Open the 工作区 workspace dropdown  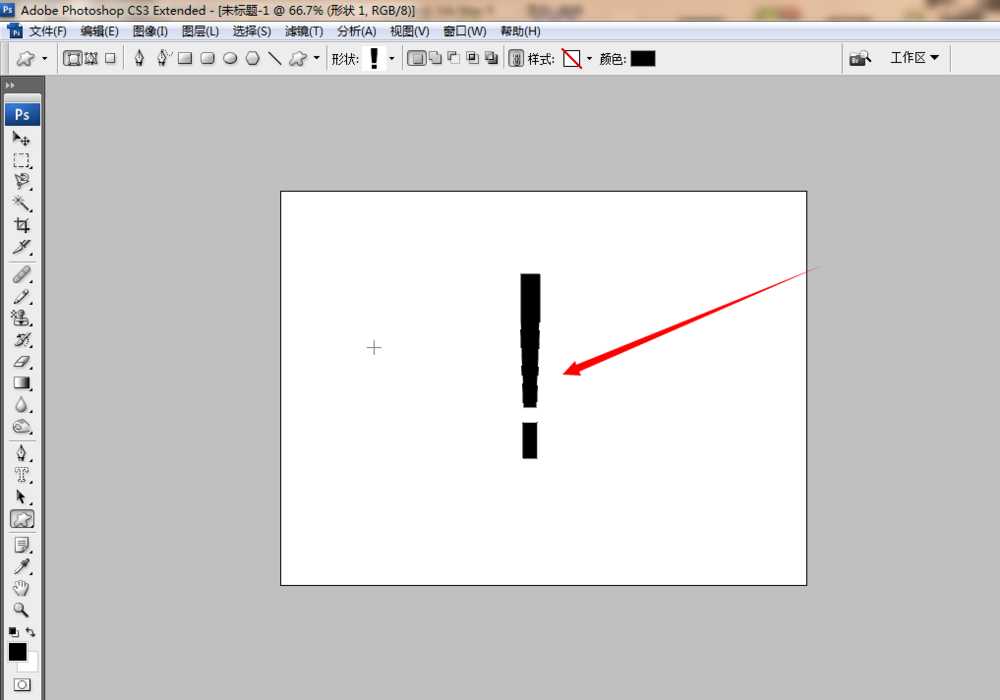click(914, 58)
